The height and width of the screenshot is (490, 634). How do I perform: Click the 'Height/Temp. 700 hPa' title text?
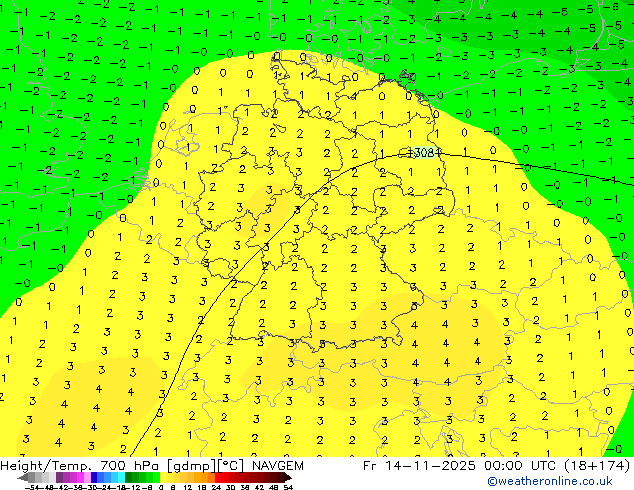coord(80,466)
